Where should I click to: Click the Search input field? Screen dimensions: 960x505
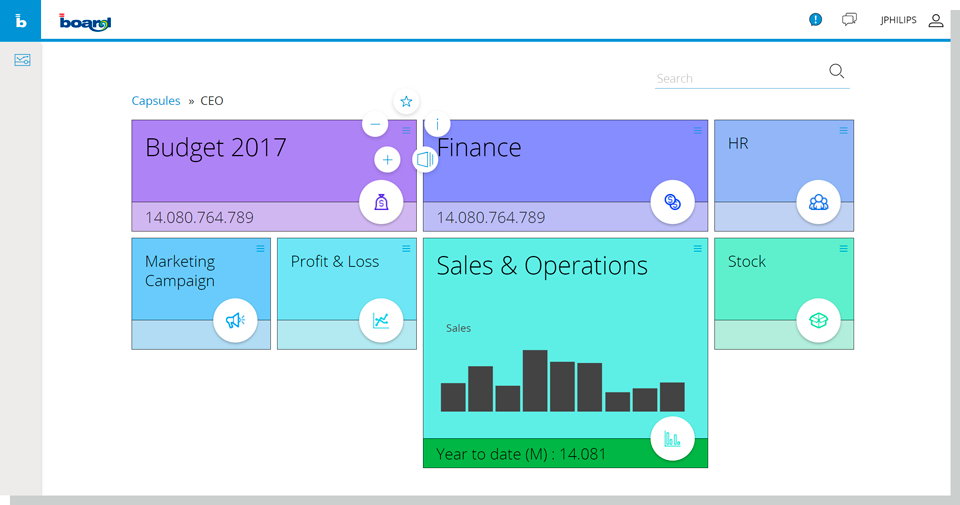click(x=738, y=78)
